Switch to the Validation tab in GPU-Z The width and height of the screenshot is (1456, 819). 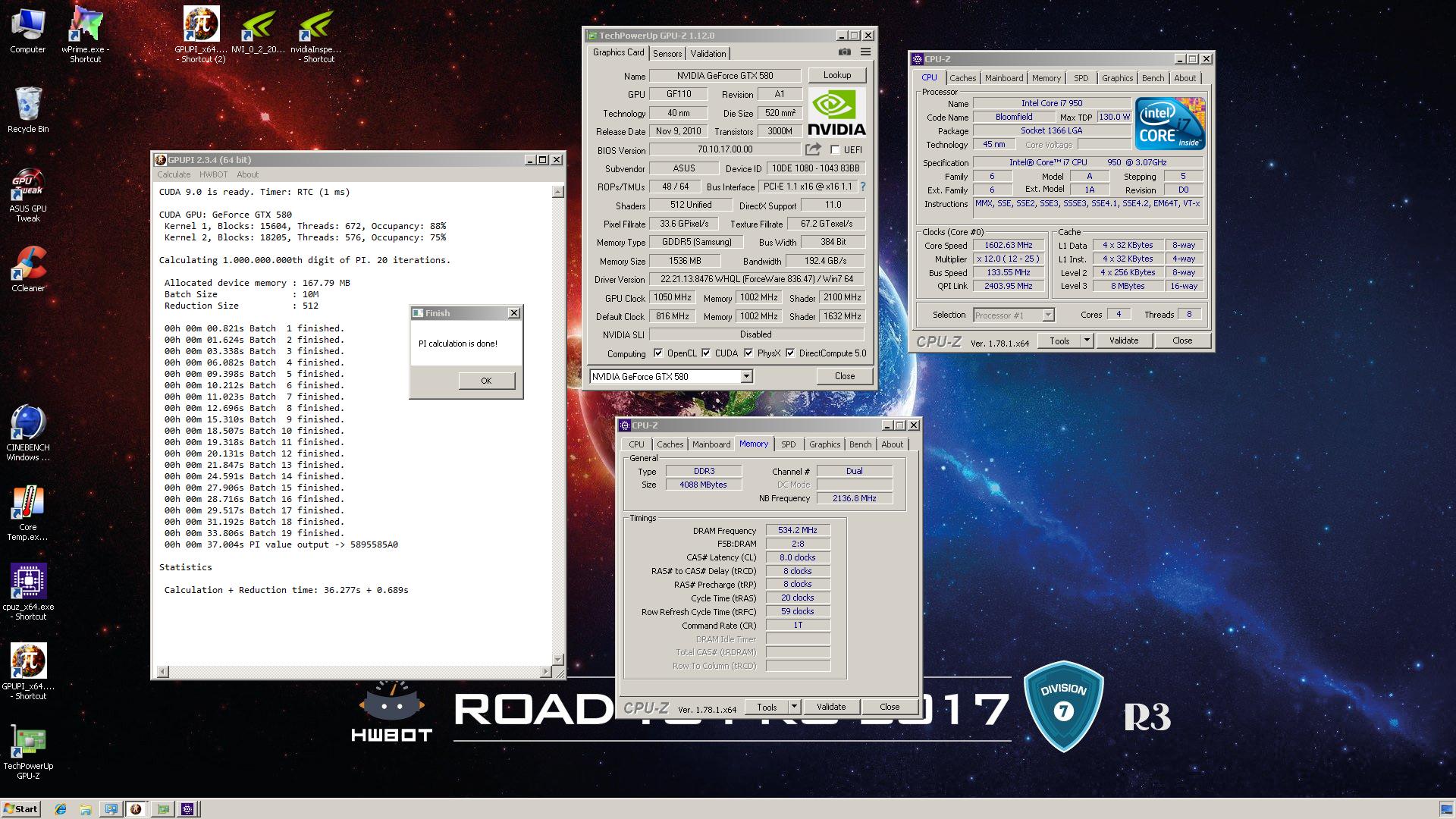coord(708,53)
